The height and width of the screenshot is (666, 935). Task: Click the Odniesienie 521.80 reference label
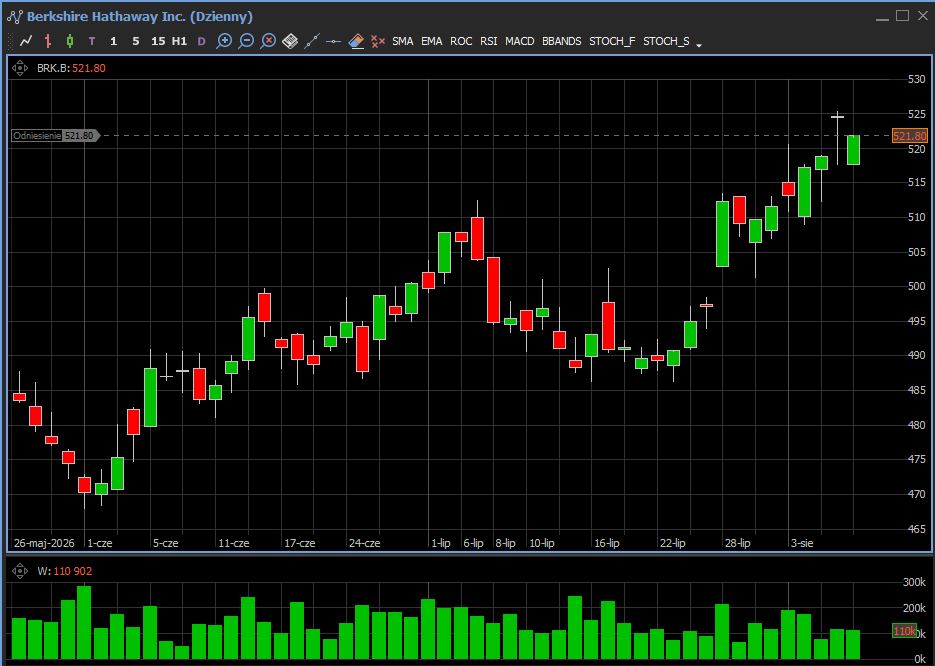pyautogui.click(x=55, y=136)
